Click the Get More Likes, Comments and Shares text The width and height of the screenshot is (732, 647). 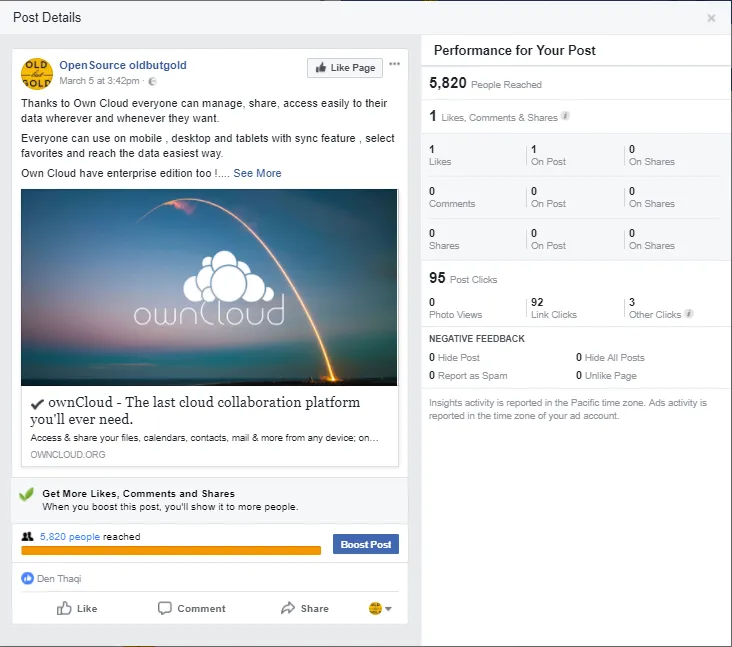tap(139, 494)
